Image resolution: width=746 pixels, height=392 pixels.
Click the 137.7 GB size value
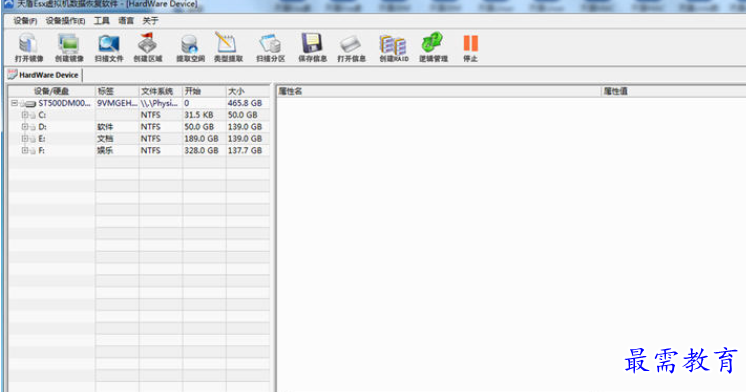tap(245, 151)
